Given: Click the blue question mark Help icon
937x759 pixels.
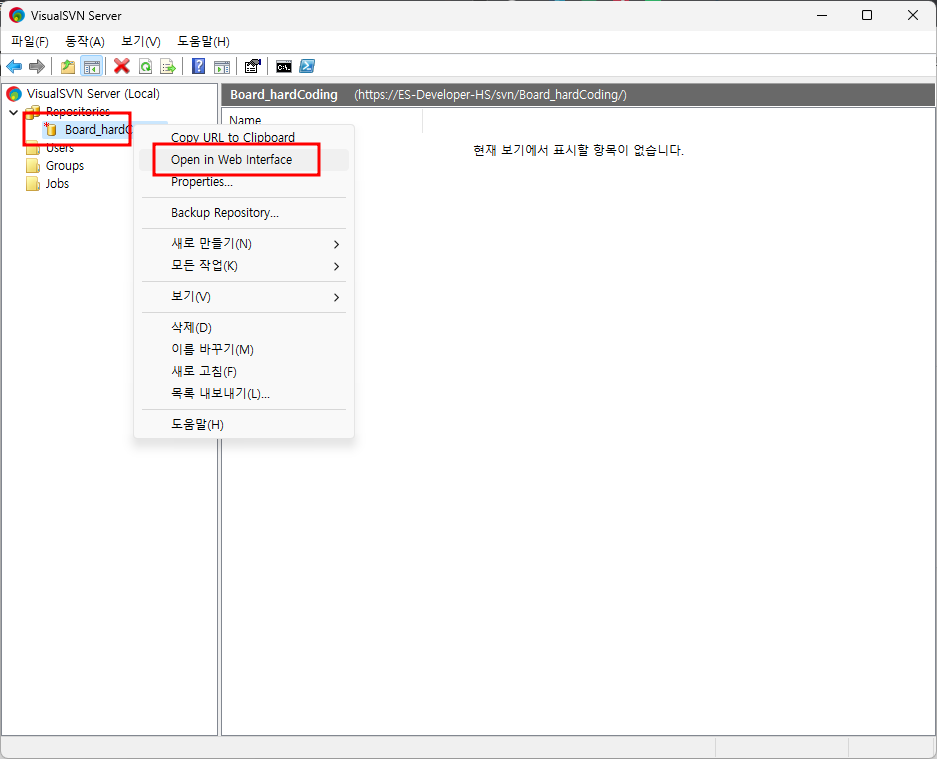Looking at the screenshot, I should (x=198, y=66).
